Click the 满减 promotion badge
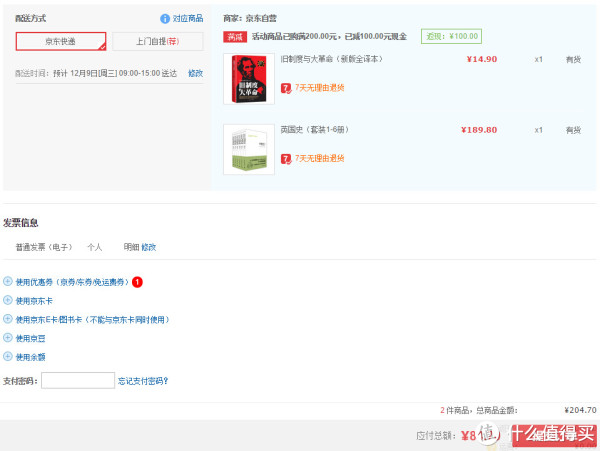This screenshot has width=600, height=451. (235, 37)
